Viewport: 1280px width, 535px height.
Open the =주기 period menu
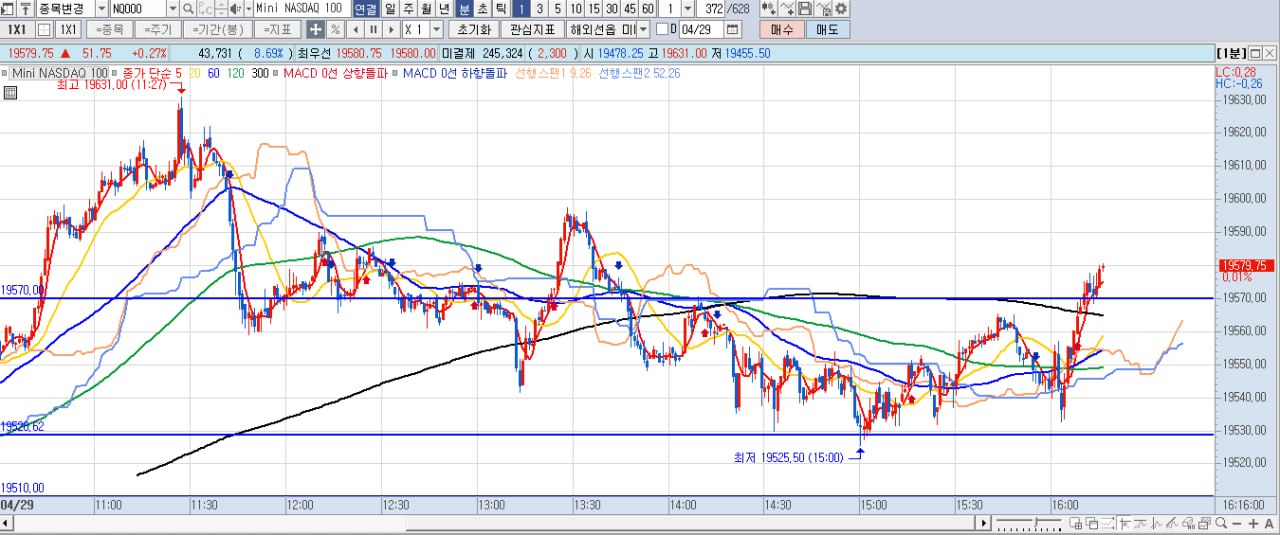pyautogui.click(x=158, y=29)
